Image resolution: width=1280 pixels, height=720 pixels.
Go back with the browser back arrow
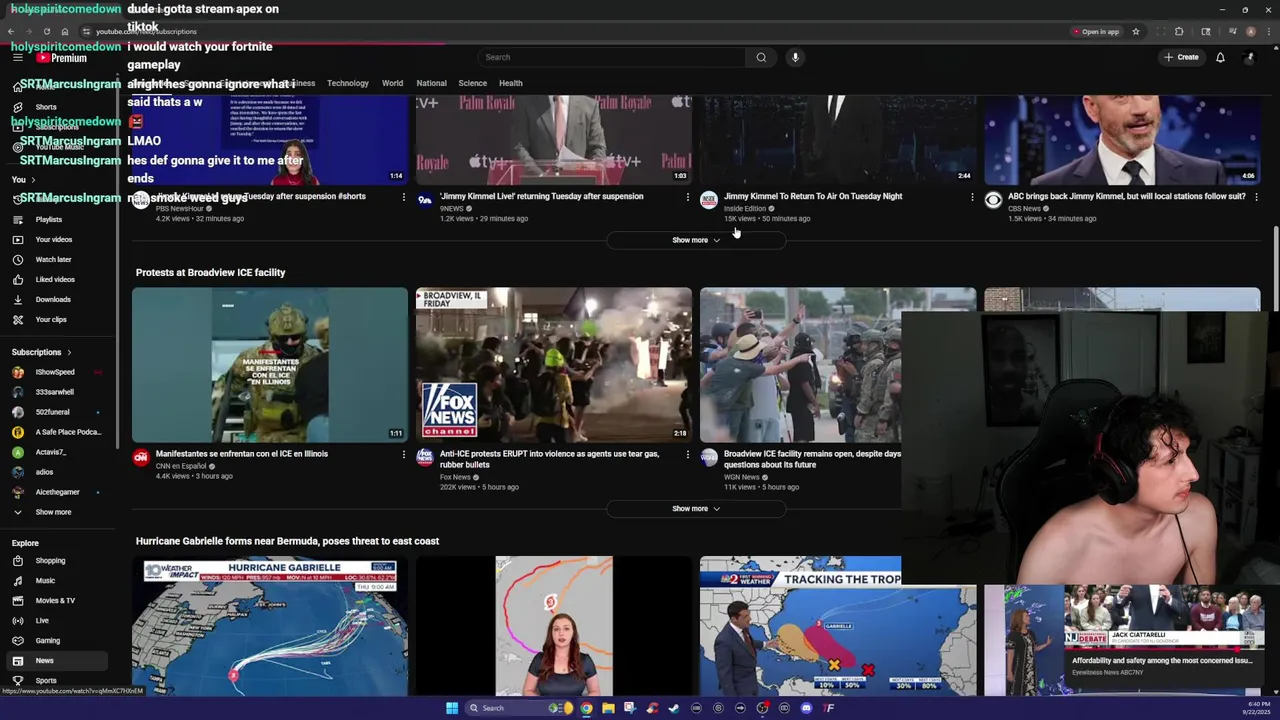[11, 31]
